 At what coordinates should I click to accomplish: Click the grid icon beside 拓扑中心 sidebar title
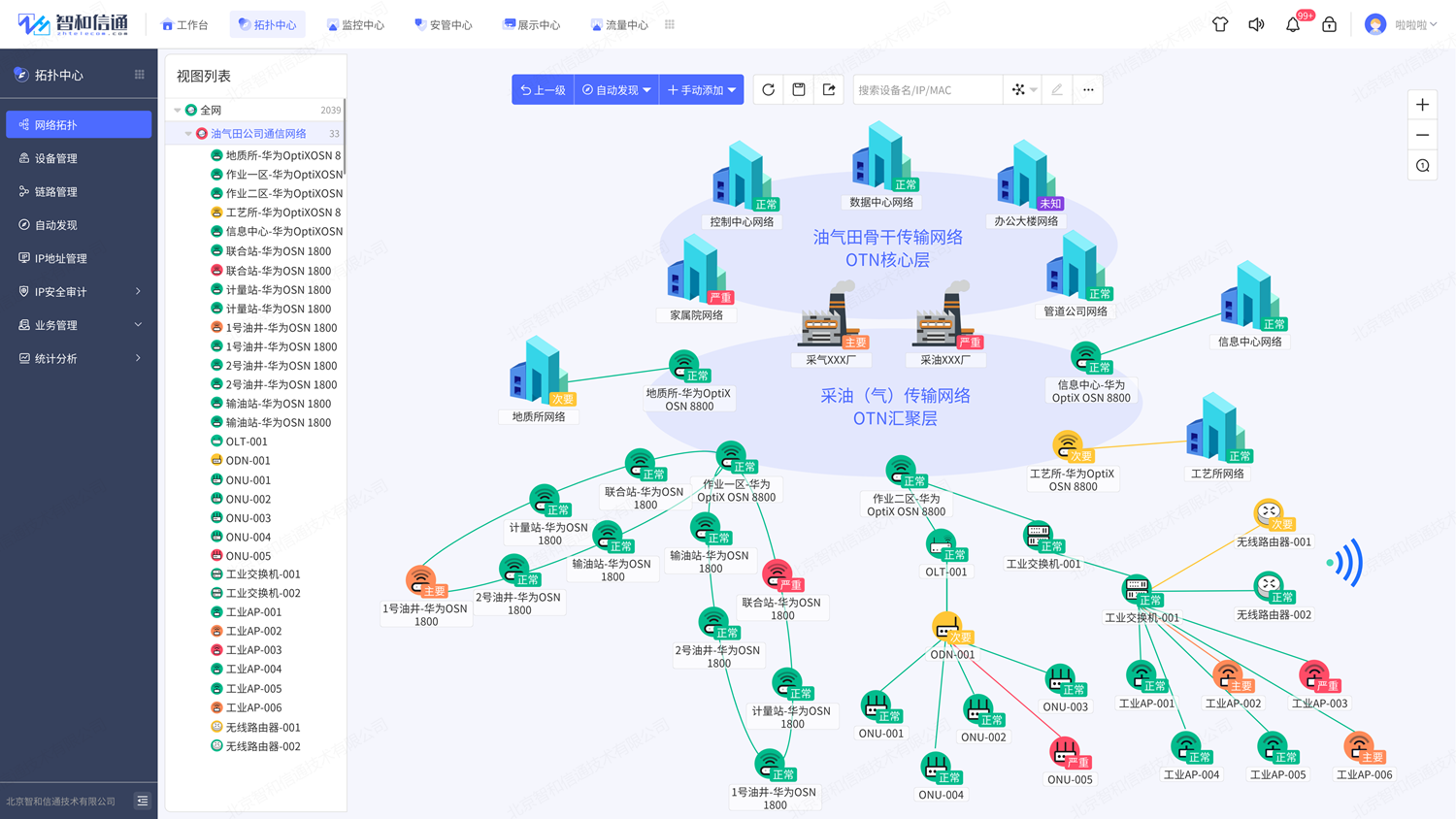tap(139, 75)
